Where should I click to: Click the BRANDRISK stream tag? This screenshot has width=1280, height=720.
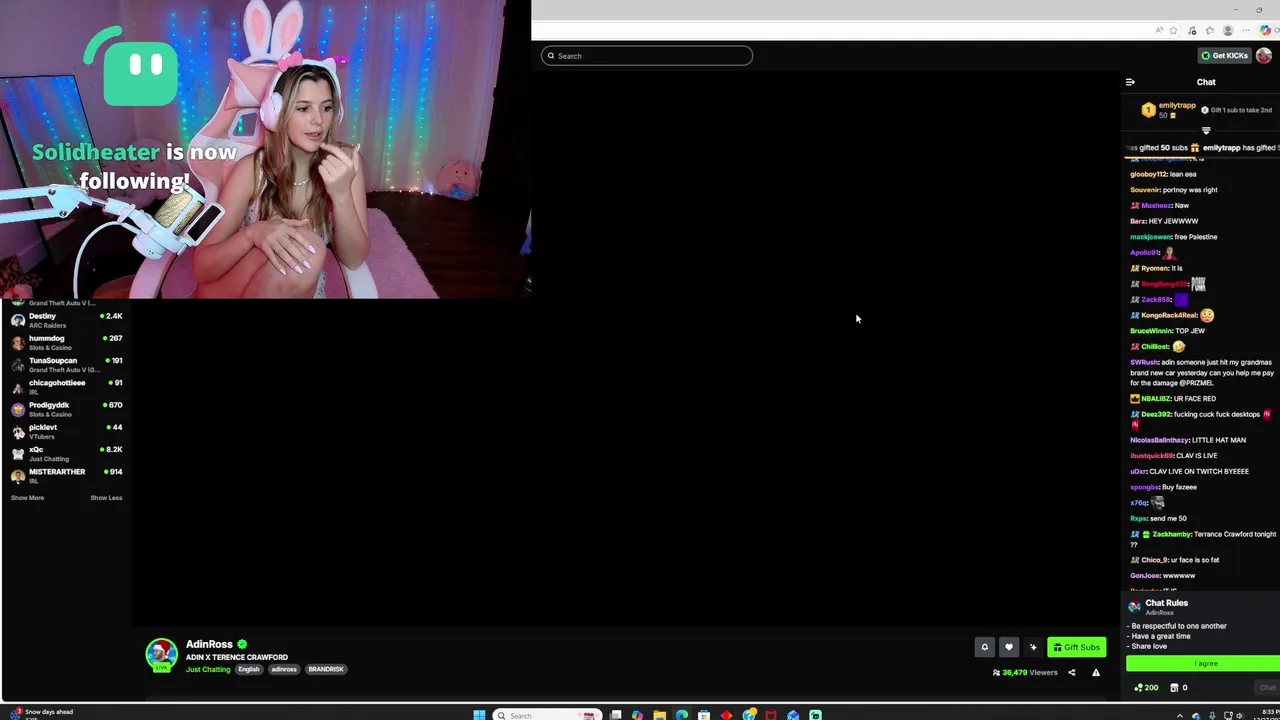(326, 669)
